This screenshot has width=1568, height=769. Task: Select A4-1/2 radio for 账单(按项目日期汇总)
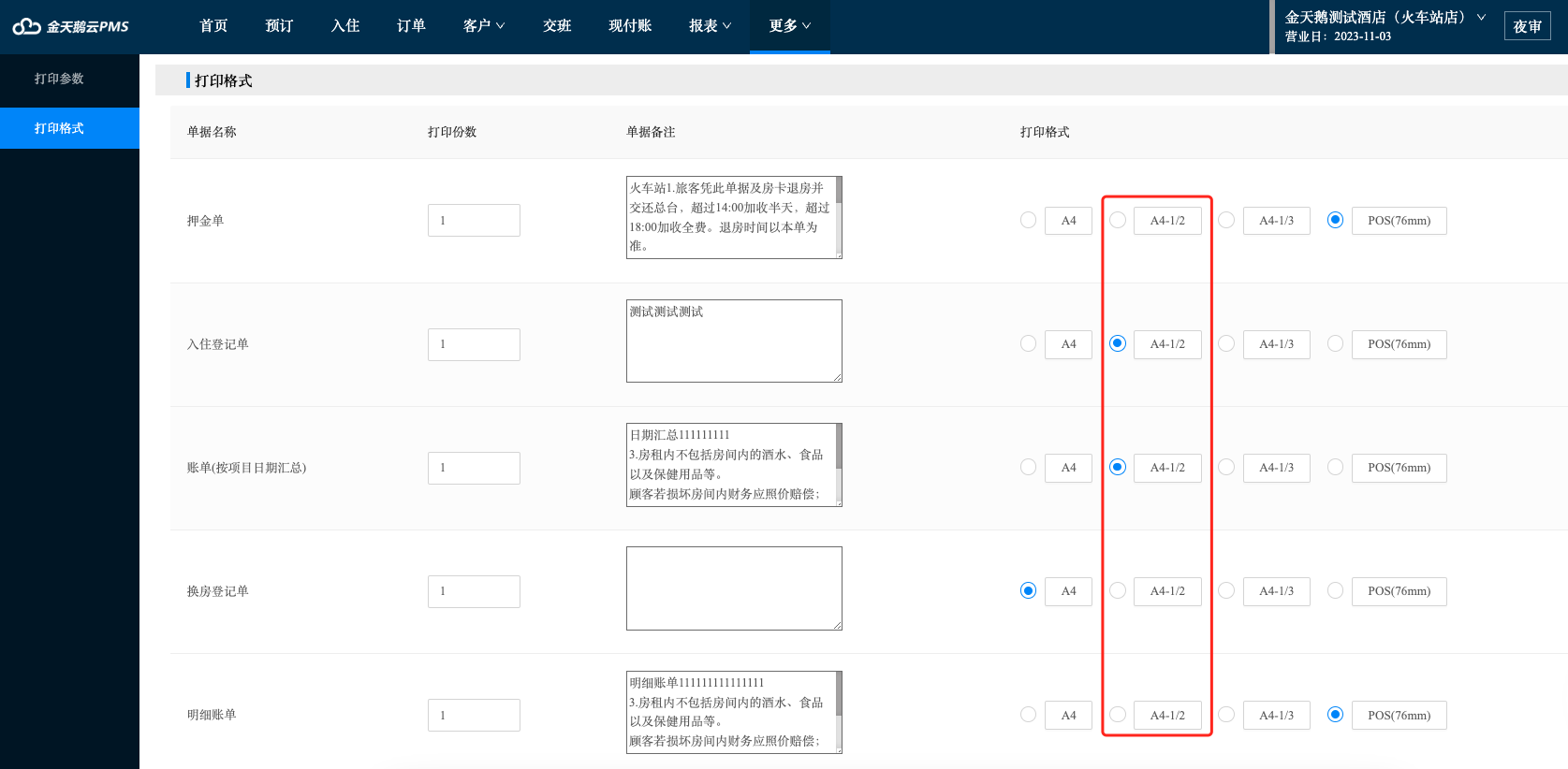click(1118, 467)
